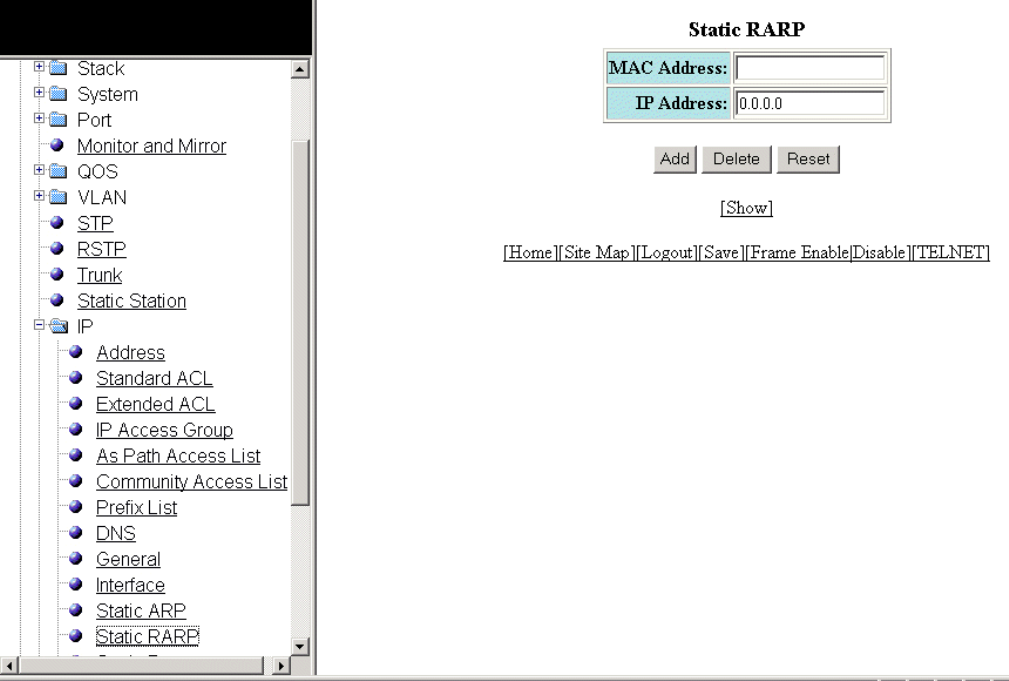Click the bullet icon beside DNS

(x=75, y=532)
